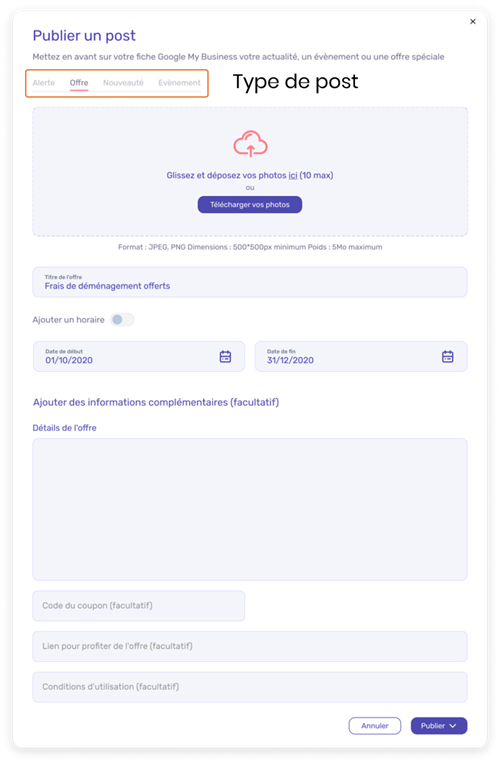Click the cloud upload icon

pos(250,144)
